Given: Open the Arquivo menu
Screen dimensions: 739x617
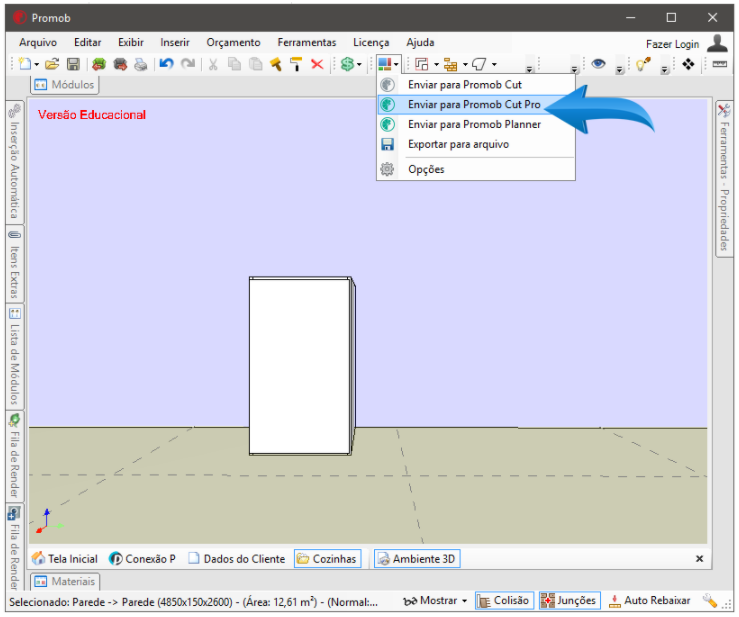Looking at the screenshot, I should [38, 42].
